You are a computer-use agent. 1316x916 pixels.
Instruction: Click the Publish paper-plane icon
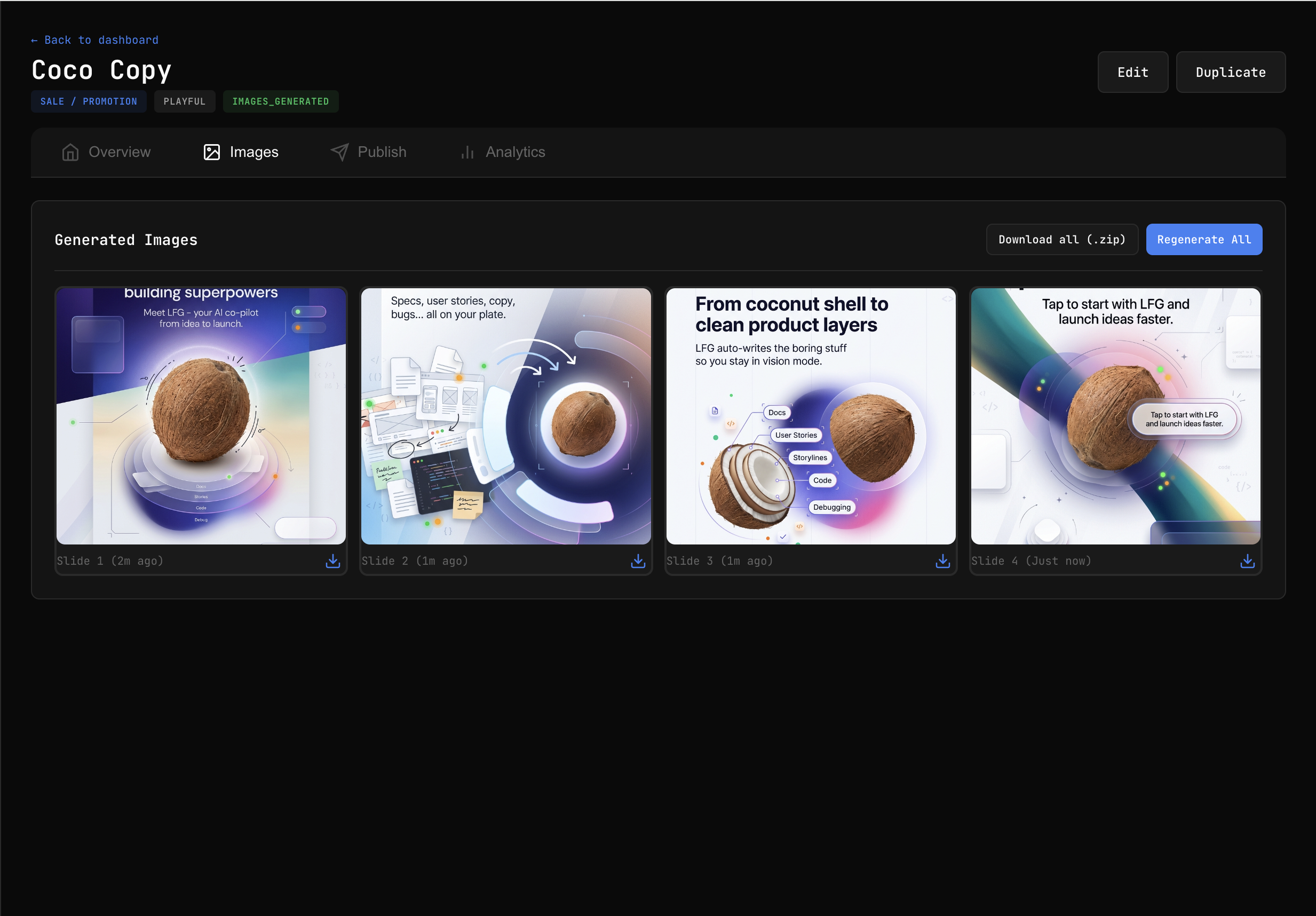point(339,152)
